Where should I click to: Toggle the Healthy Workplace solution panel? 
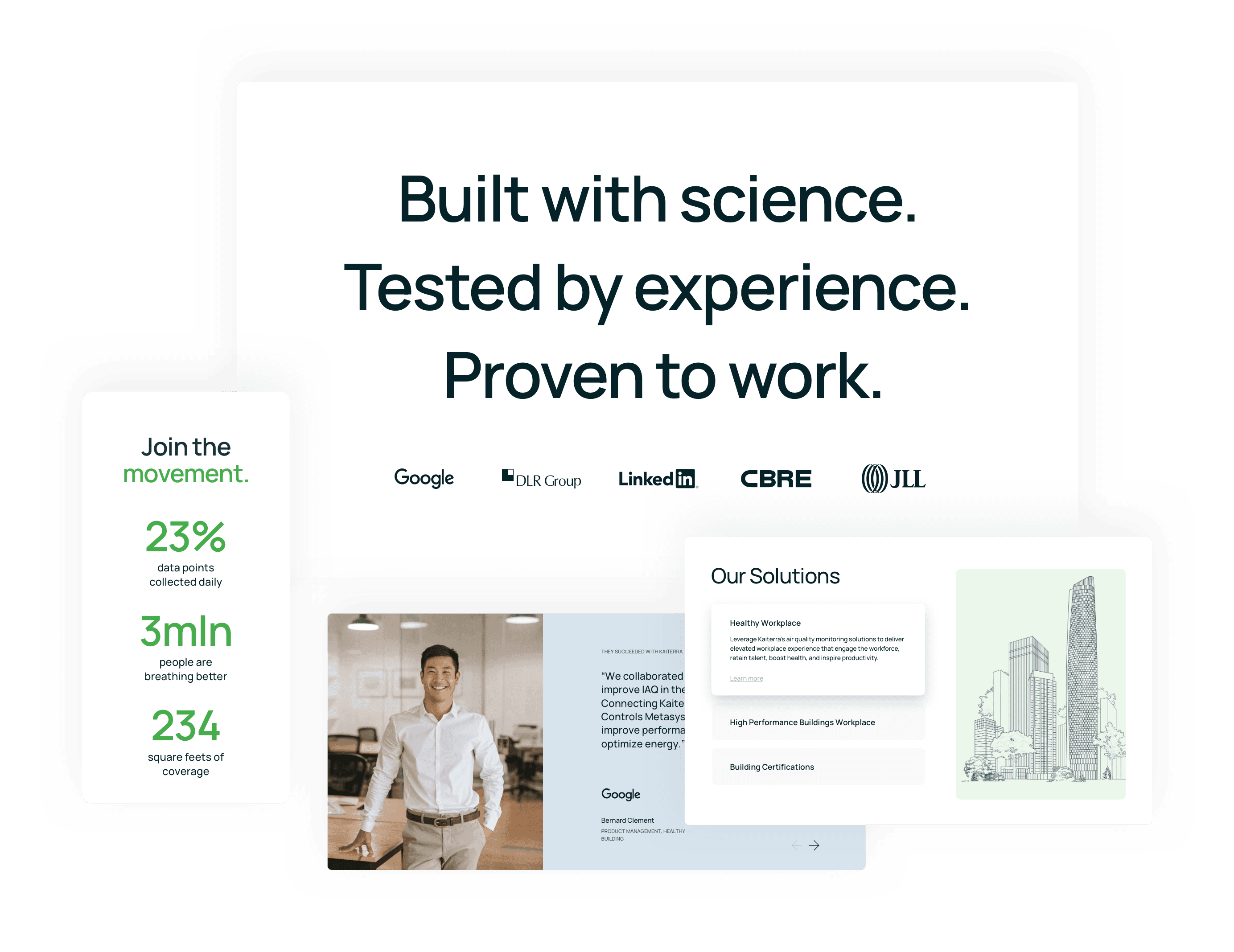[x=765, y=623]
